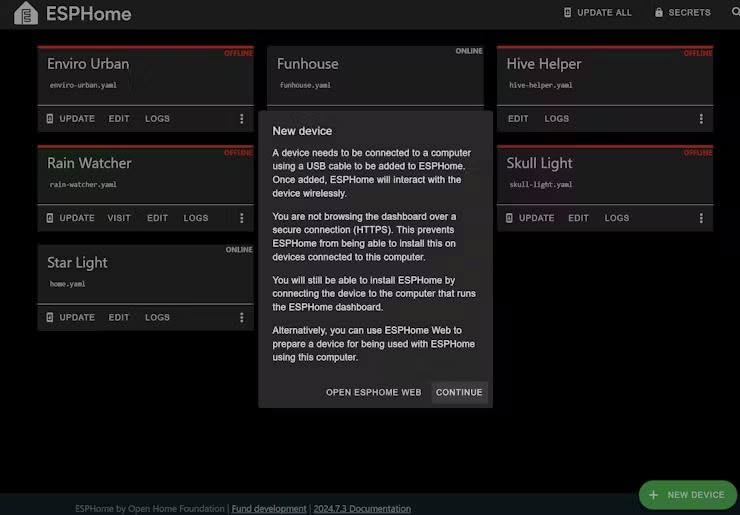This screenshot has width=740, height=515.
Task: Click the search magnifier icon
Action: (x=735, y=12)
